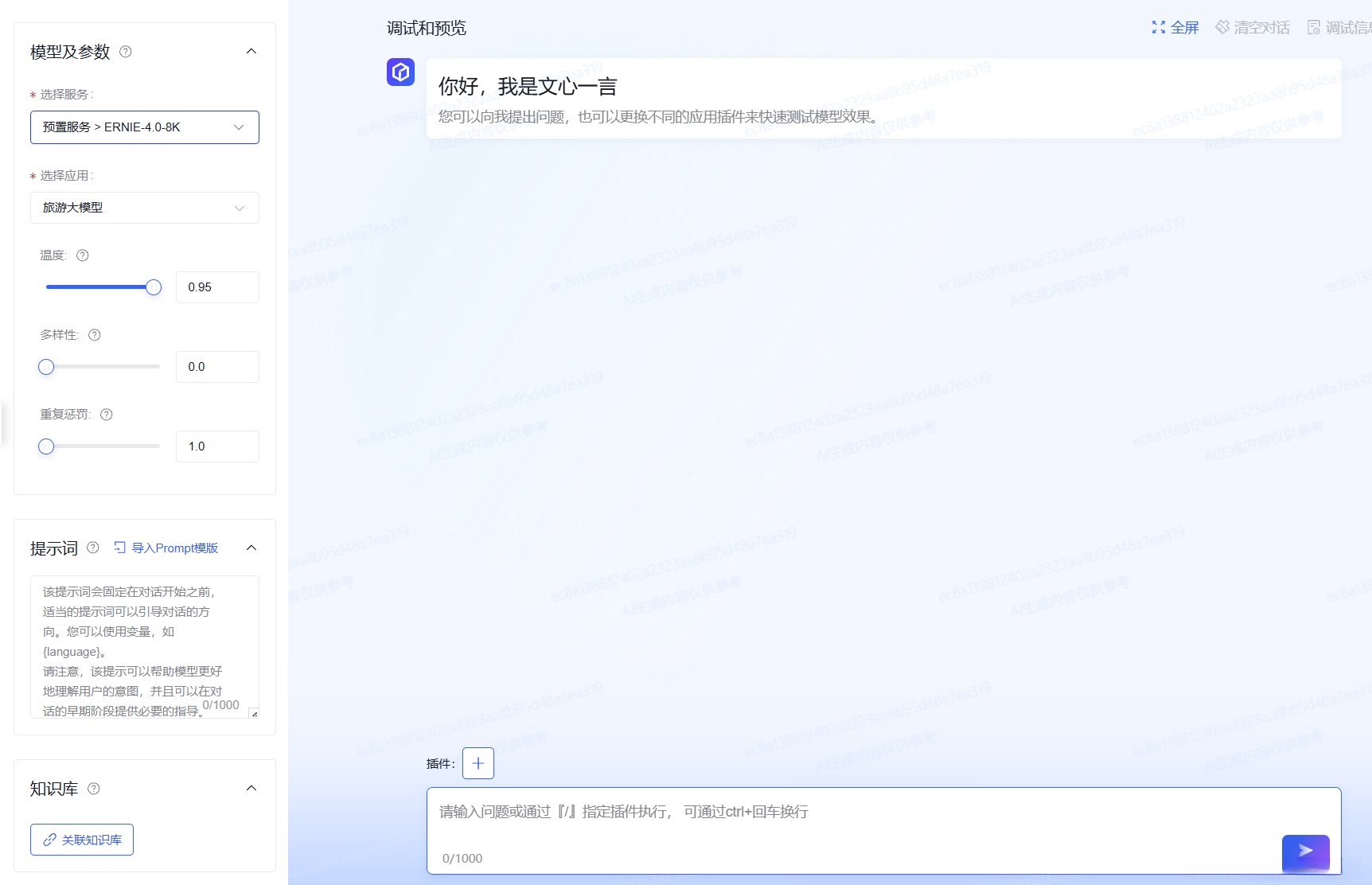Click the chat question input box
Viewport: 1372px width, 885px height.
[883, 830]
